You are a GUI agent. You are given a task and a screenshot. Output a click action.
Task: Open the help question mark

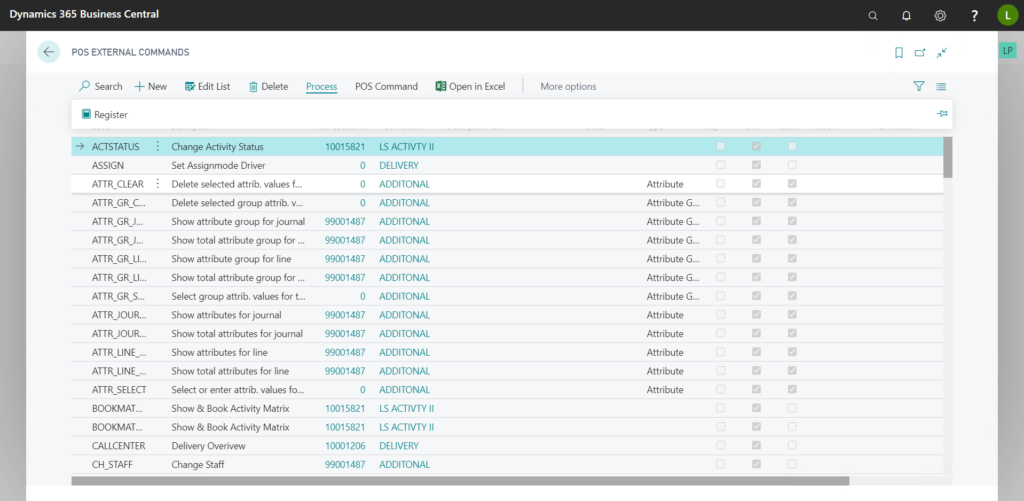[974, 16]
